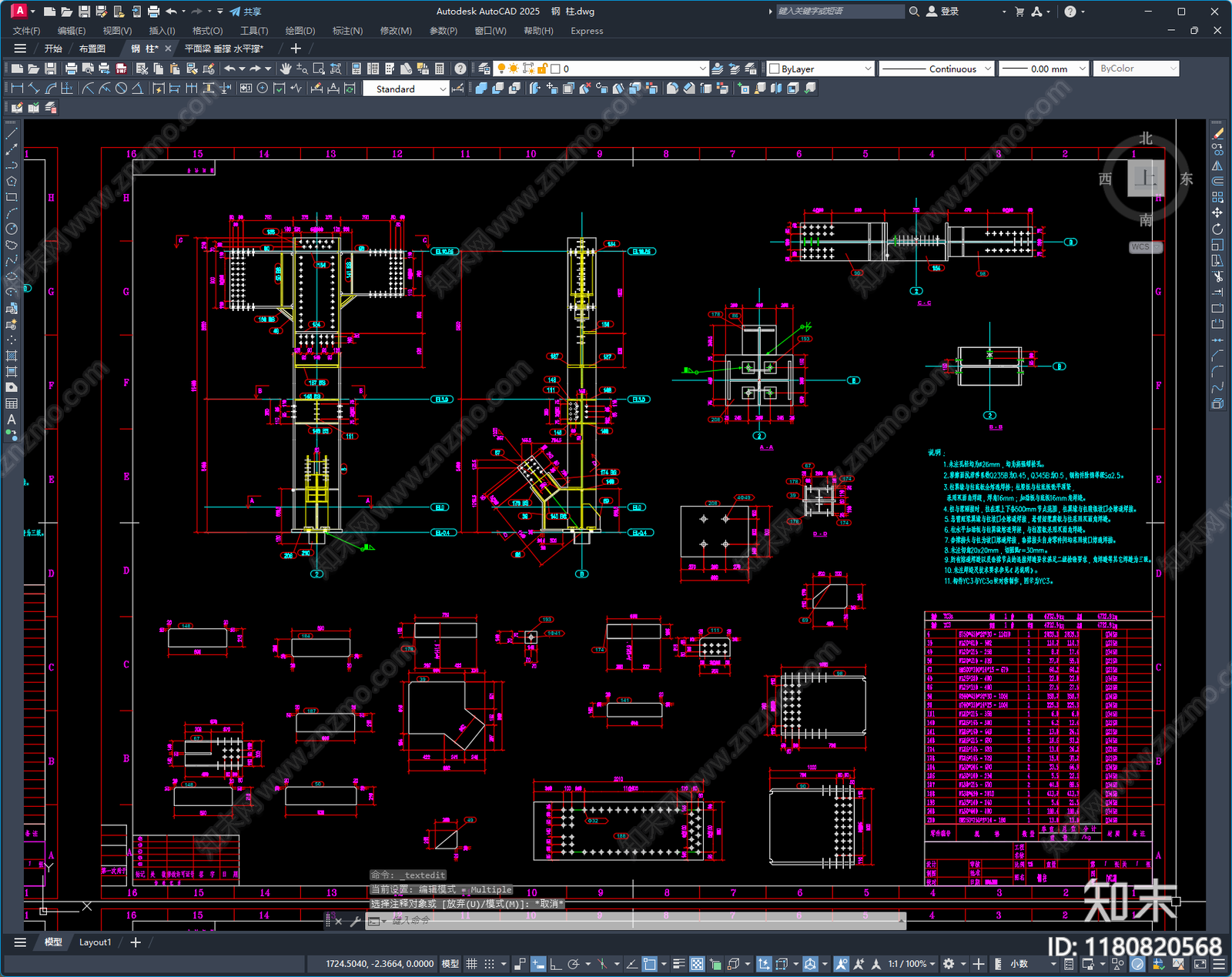Toggle layer 0 lock icon
The height and width of the screenshot is (977, 1232).
click(542, 69)
